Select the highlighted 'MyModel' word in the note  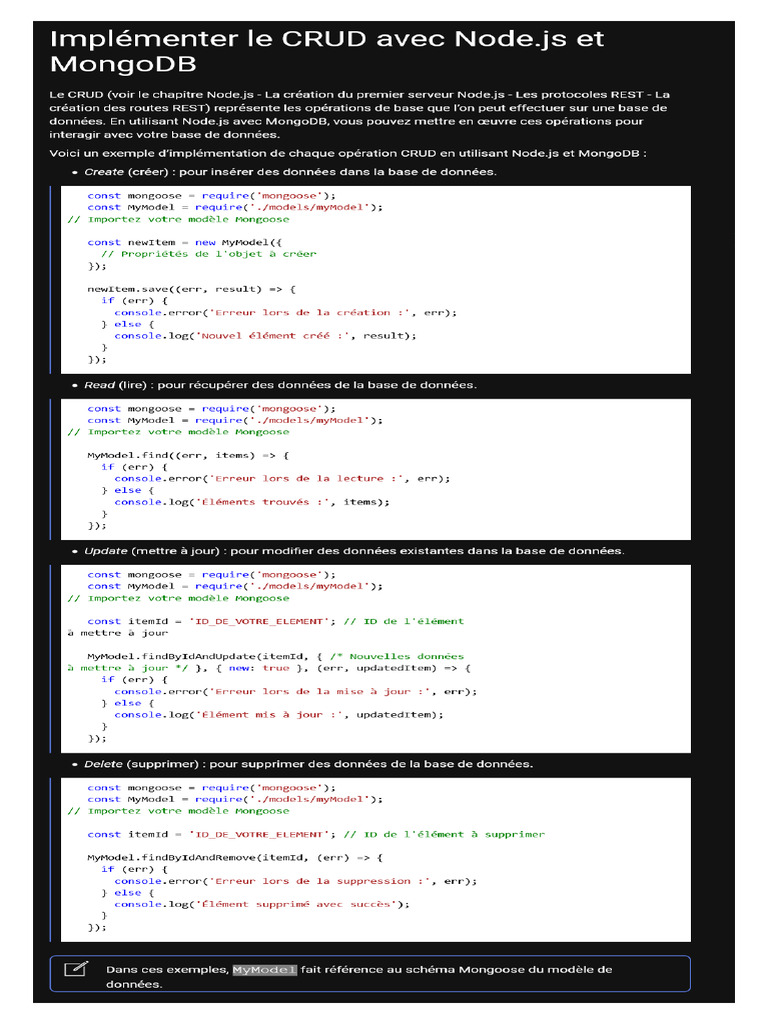(x=264, y=970)
